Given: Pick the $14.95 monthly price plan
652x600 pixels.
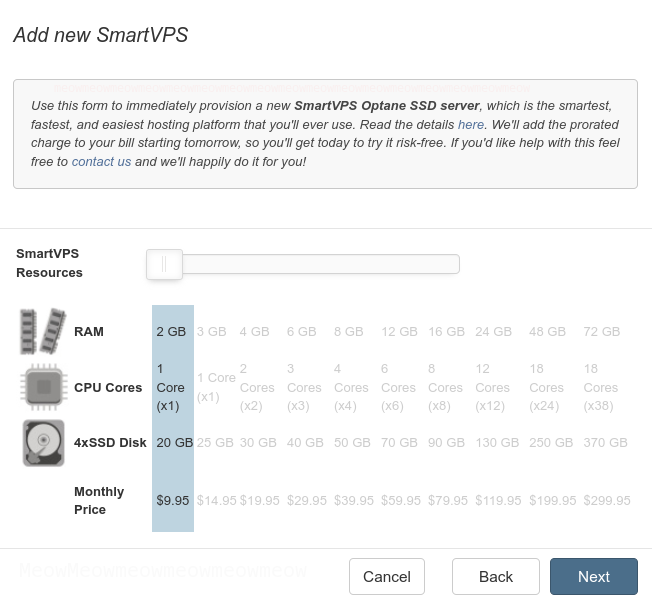Looking at the screenshot, I should point(216,500).
